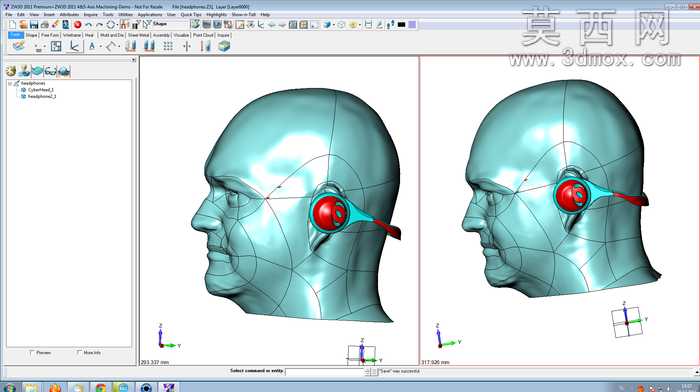Switch to the Mold and Die tab
700x392 pixels.
[x=112, y=35]
